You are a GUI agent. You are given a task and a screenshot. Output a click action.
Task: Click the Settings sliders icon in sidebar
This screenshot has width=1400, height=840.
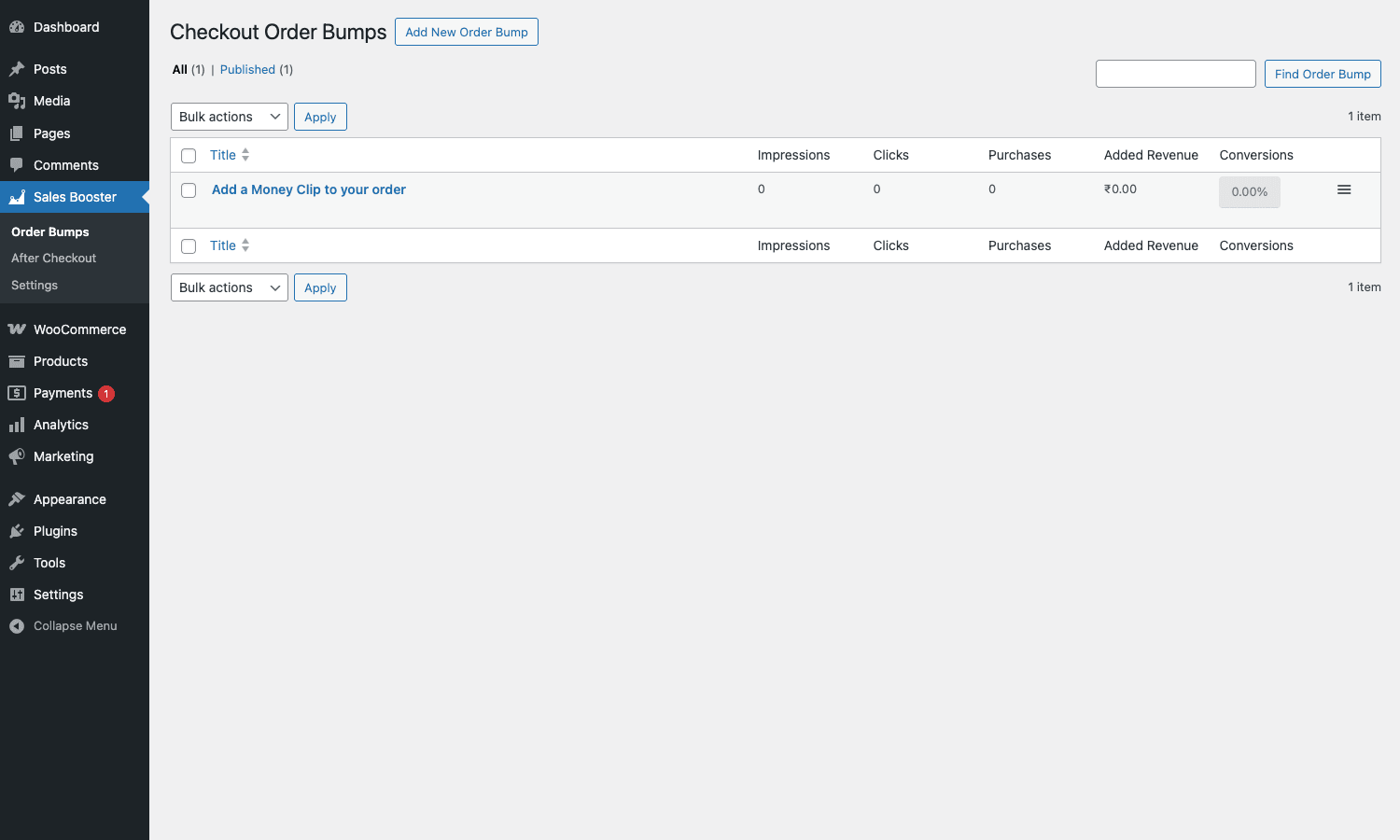coord(17,595)
